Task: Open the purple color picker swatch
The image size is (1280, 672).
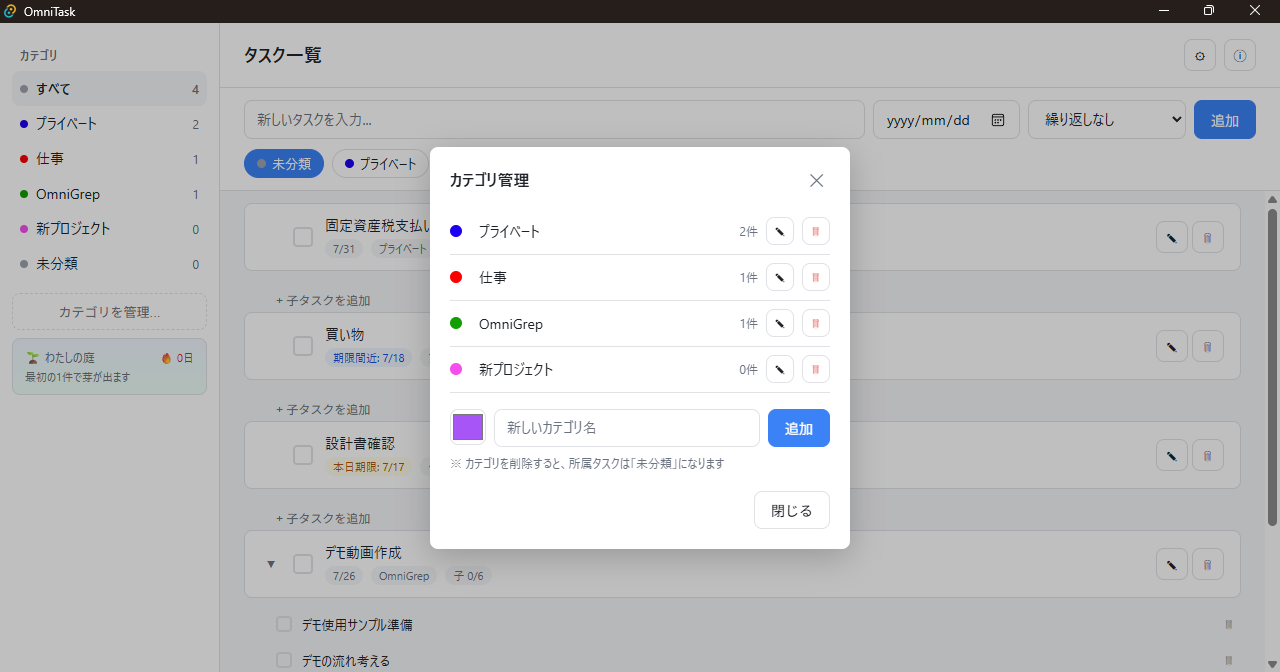Action: [x=468, y=428]
